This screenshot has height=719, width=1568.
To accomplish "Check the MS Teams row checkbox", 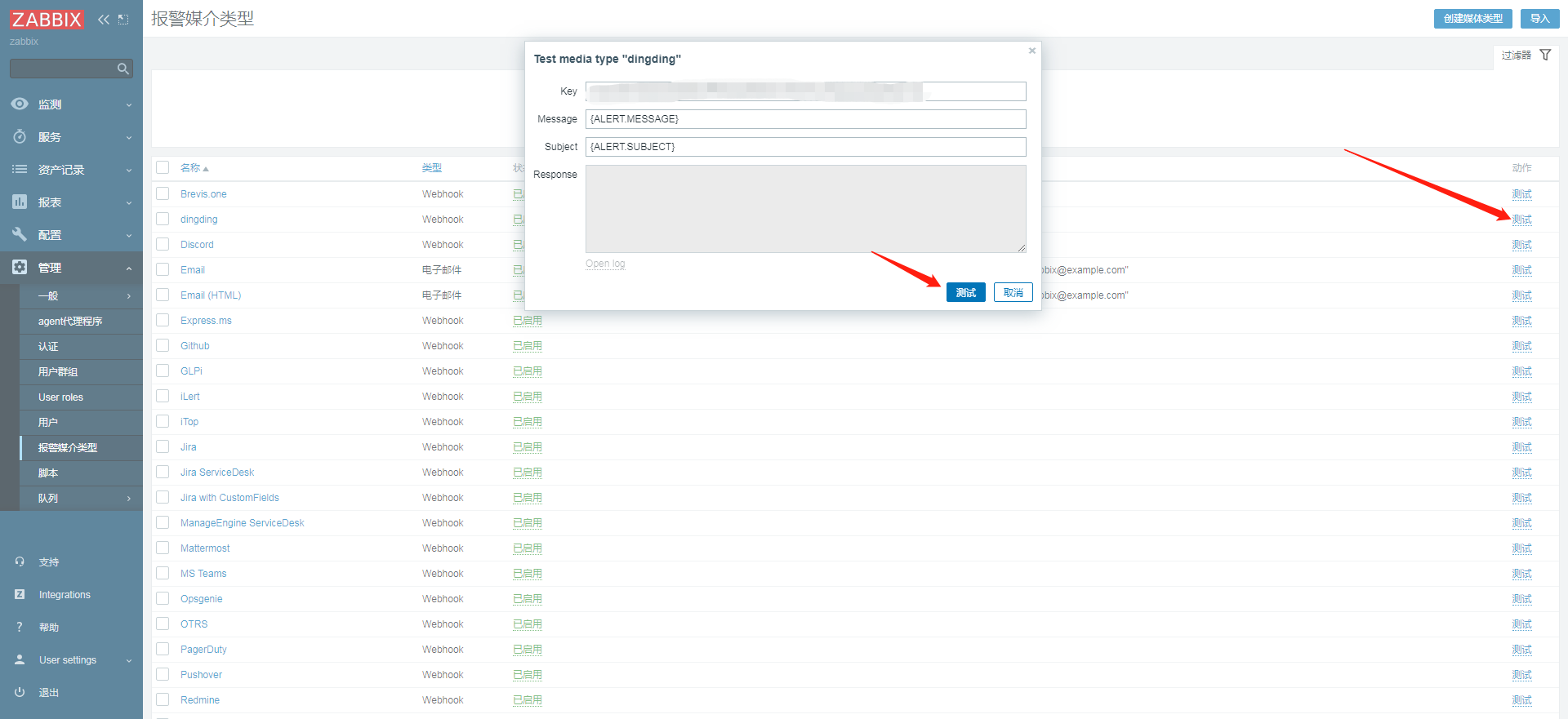I will [163, 573].
